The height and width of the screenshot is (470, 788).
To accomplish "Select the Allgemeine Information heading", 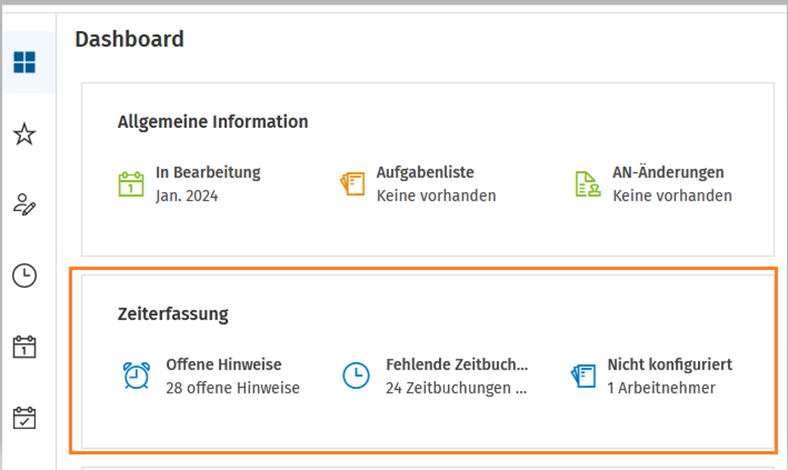I will tap(213, 122).
